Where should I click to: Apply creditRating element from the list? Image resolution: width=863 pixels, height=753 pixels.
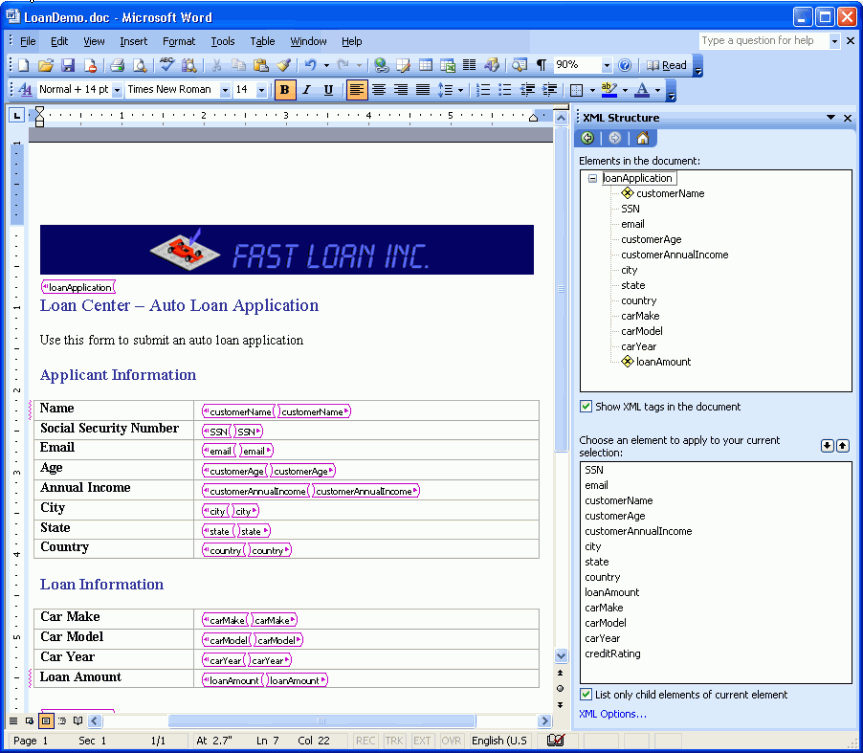pyautogui.click(x=613, y=653)
